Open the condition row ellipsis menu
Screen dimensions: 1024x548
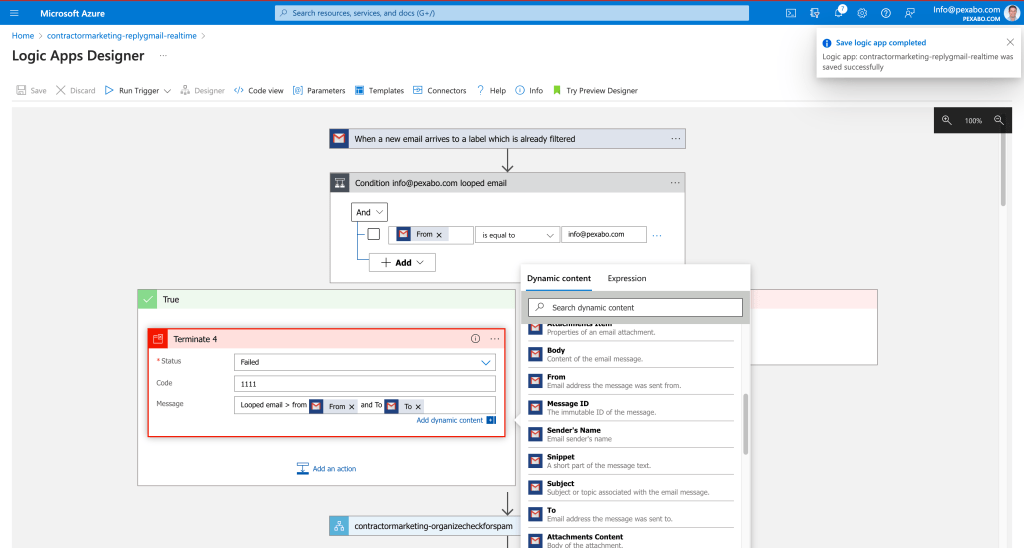(x=657, y=235)
